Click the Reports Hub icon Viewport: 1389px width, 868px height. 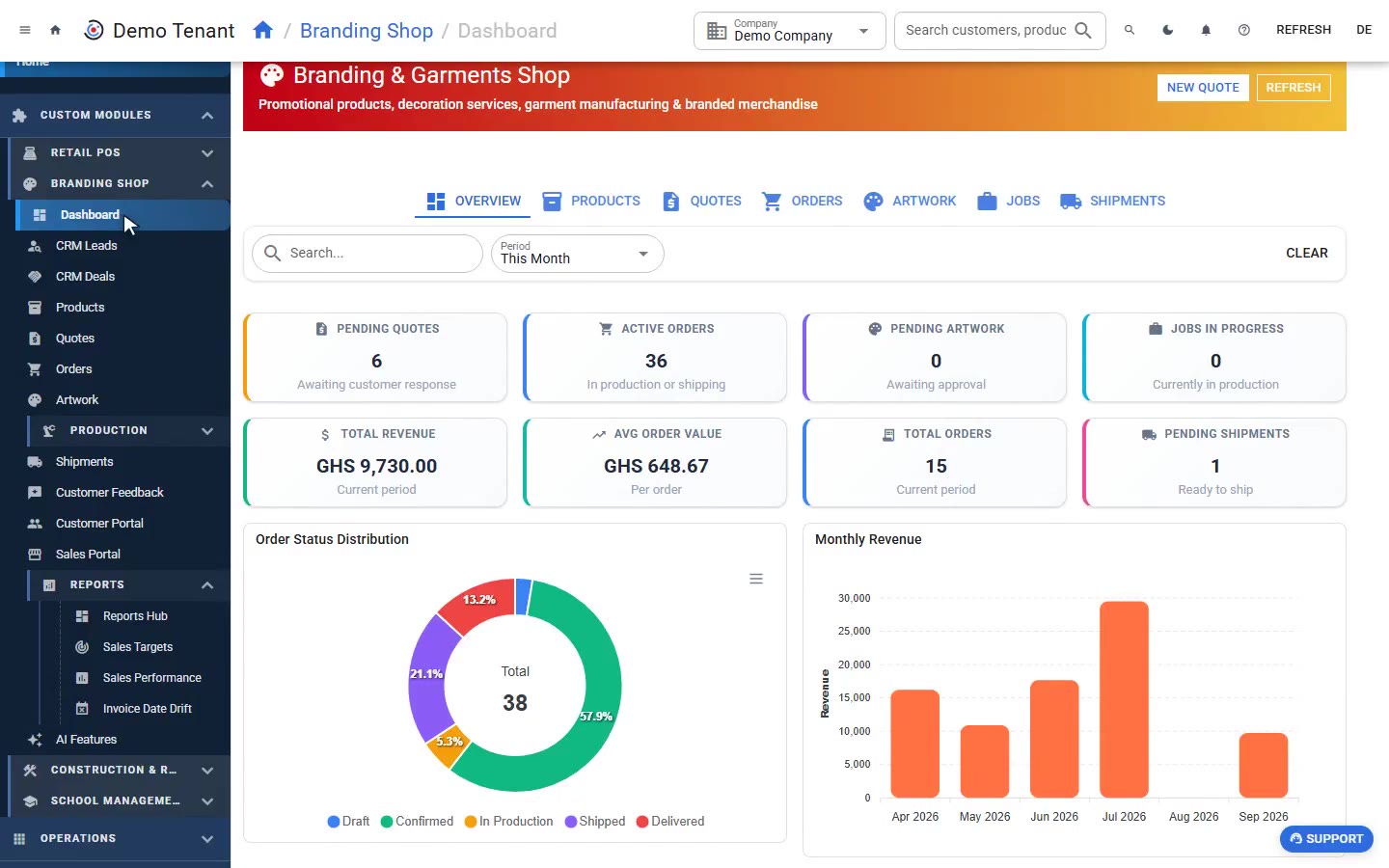pos(82,616)
